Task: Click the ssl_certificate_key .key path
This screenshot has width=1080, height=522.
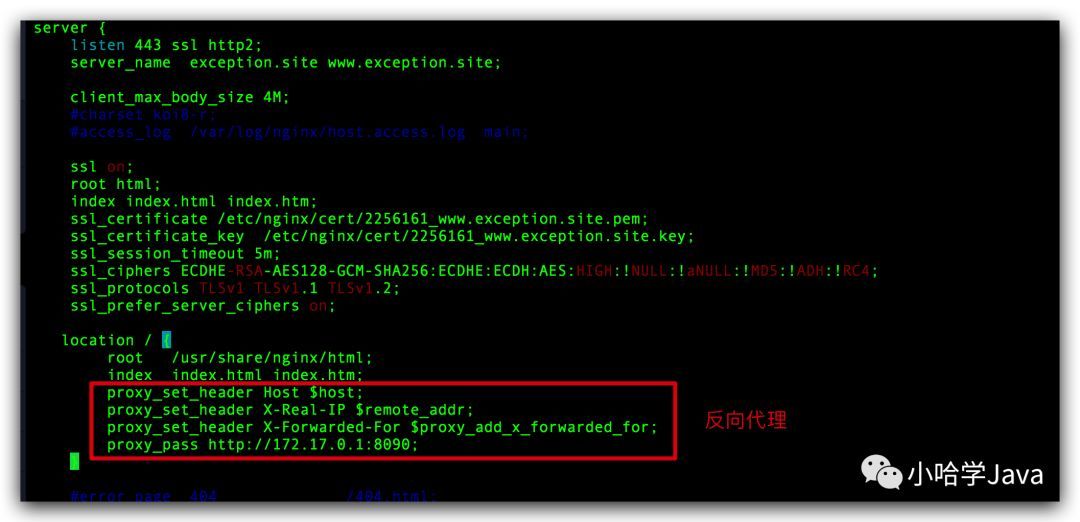Action: (478, 236)
